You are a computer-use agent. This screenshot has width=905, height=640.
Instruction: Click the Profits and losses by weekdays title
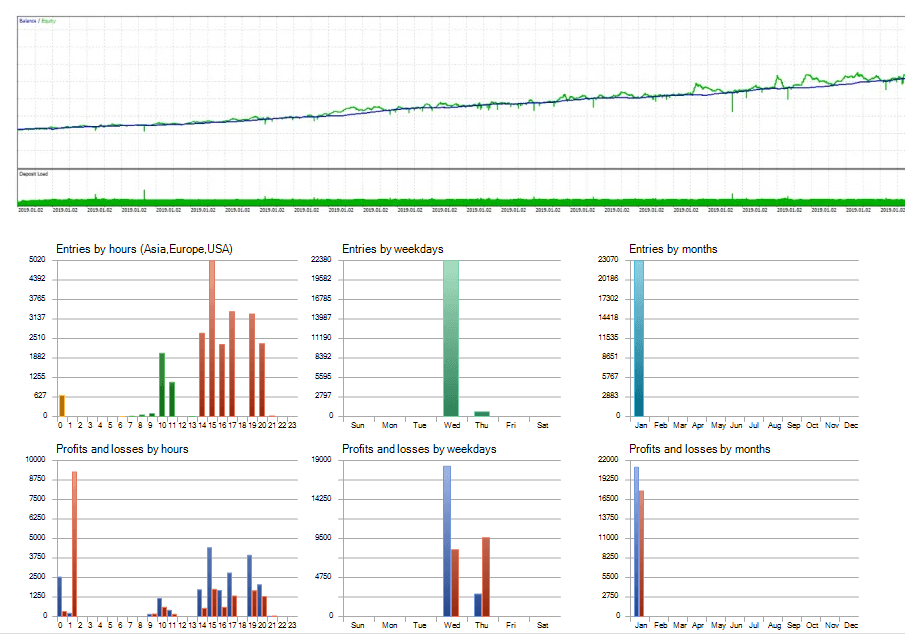tap(419, 449)
